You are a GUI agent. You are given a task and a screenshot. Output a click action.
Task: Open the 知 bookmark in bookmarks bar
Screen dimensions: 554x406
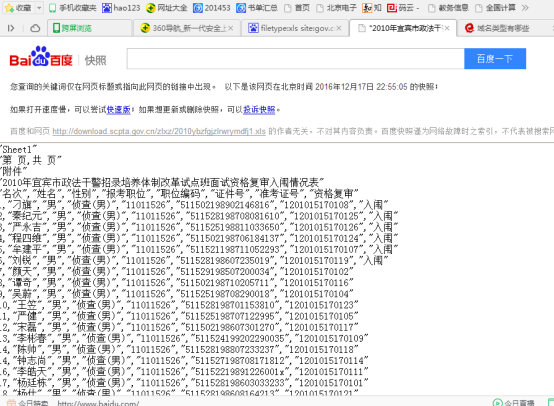[x=372, y=8]
